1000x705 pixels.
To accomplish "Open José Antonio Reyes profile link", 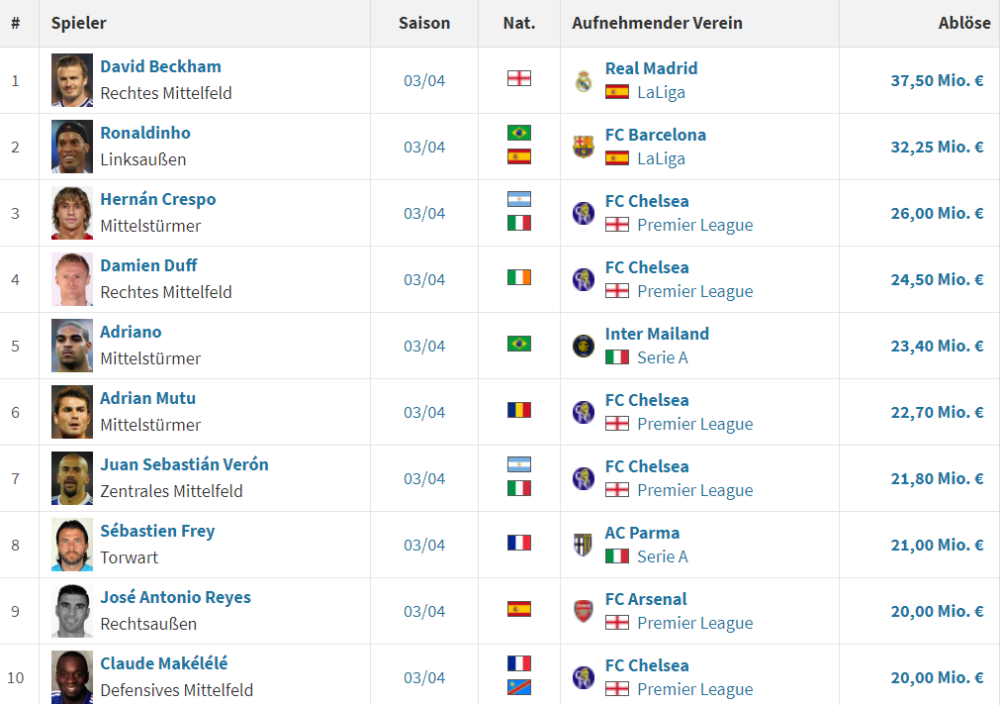I will [x=175, y=598].
